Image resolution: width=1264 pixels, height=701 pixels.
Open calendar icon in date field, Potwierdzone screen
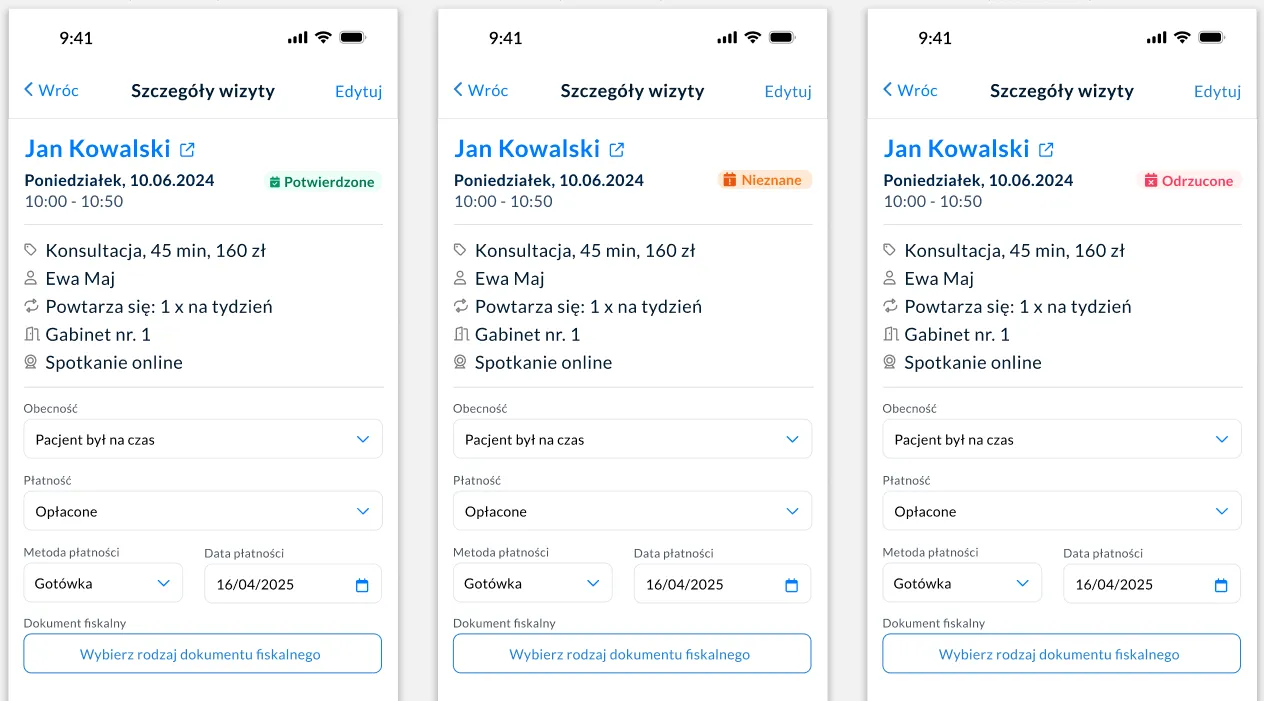tap(362, 585)
